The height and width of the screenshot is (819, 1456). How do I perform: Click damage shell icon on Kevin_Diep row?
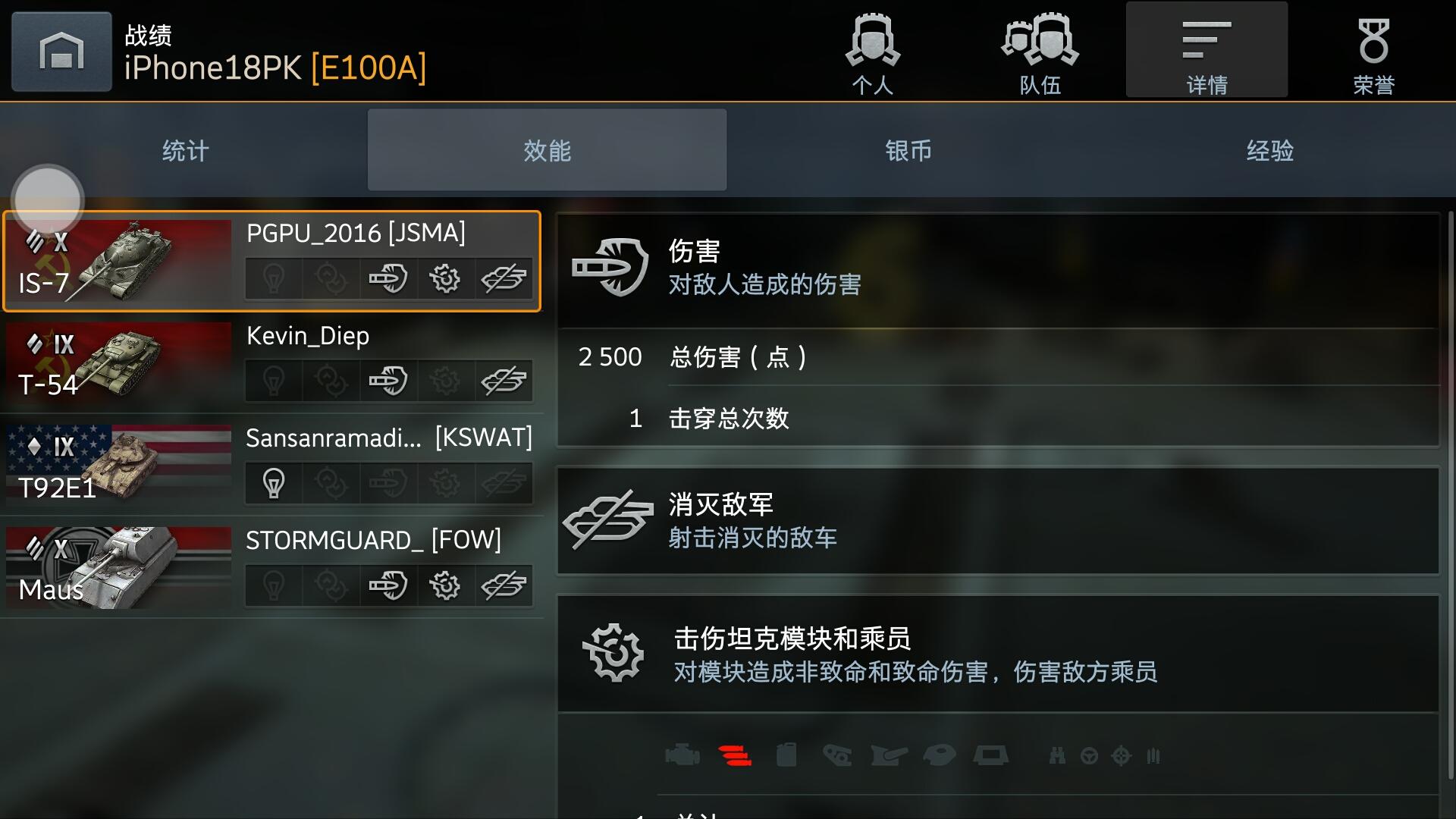point(388,381)
